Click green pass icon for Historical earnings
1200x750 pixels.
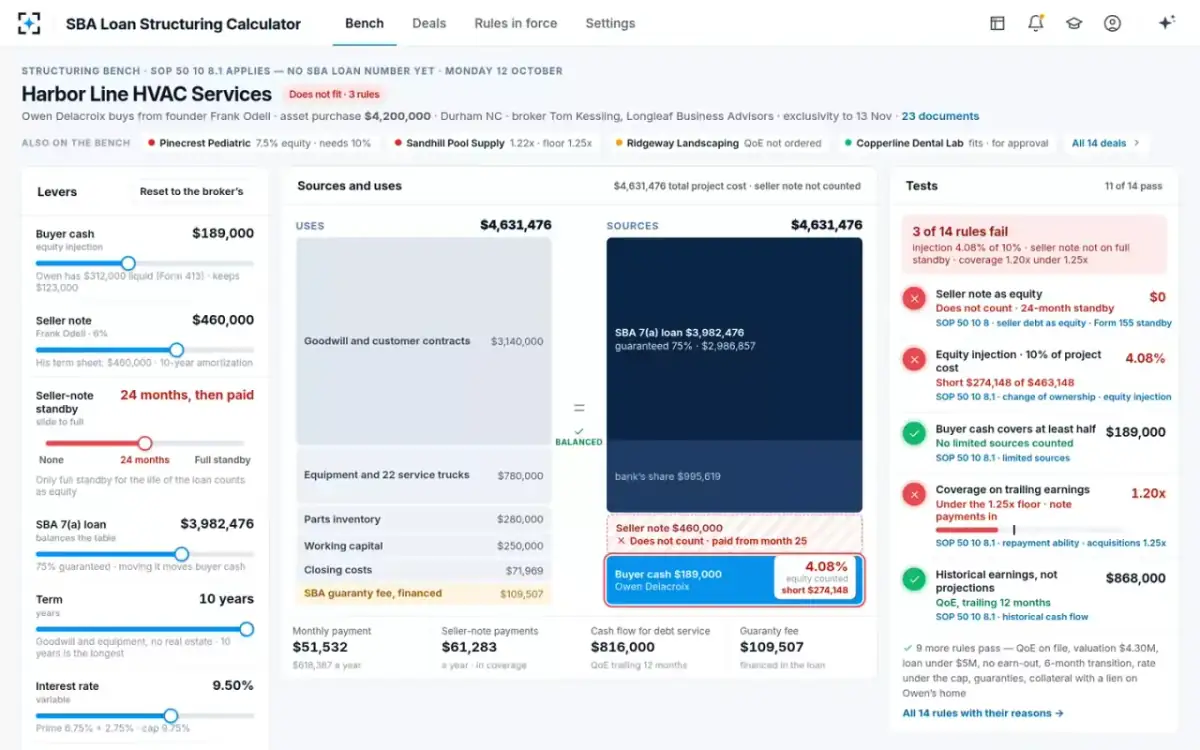click(x=914, y=579)
